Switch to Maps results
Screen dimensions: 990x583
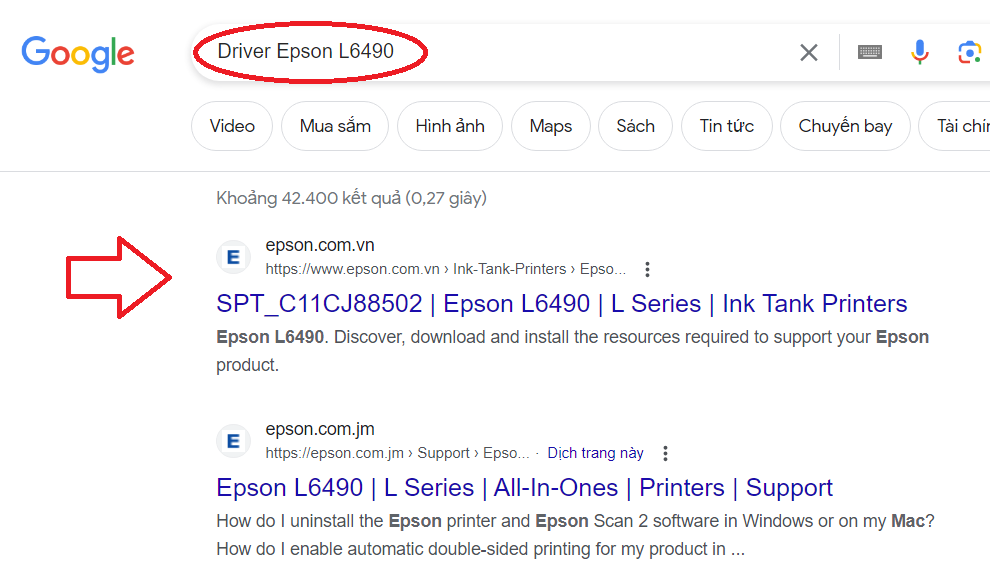click(551, 126)
